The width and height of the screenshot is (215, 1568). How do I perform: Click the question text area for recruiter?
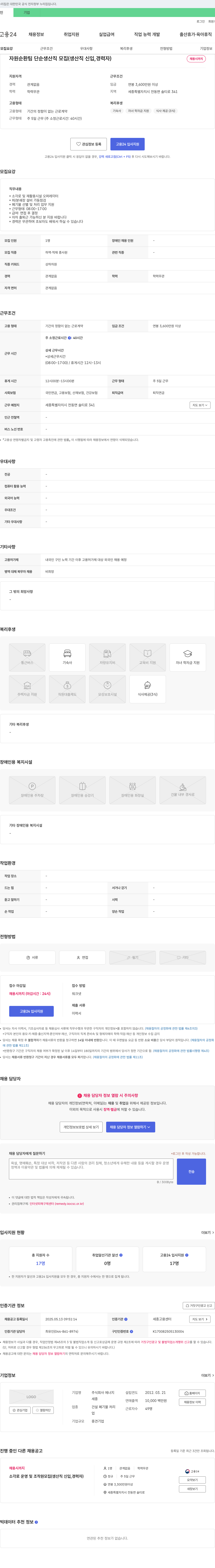(x=91, y=1168)
